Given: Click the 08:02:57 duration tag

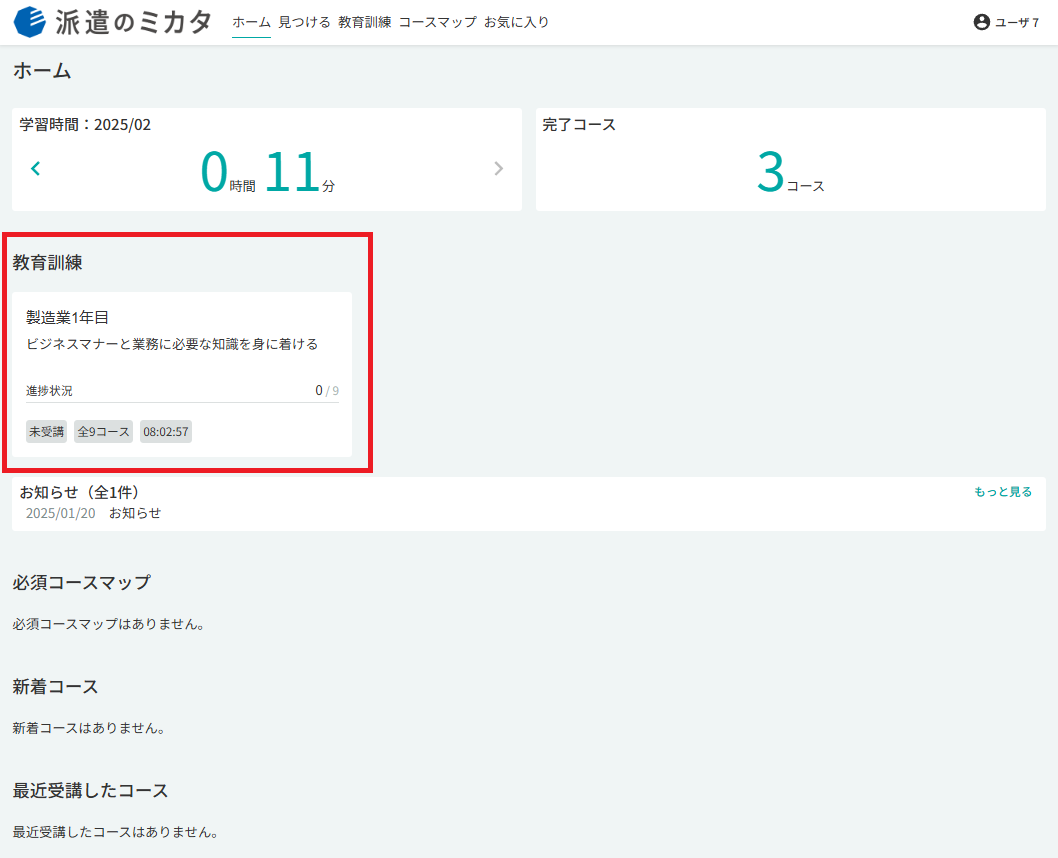Looking at the screenshot, I should coord(166,432).
